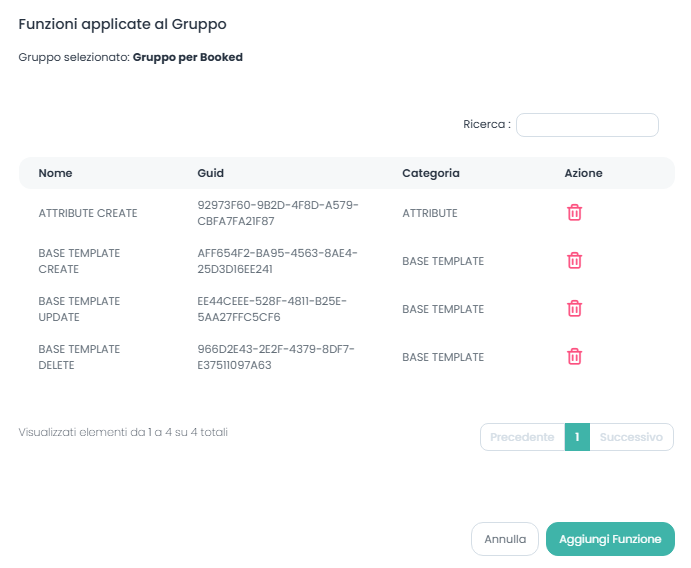Select page 1 in pagination
Image resolution: width=691 pixels, height=568 pixels.
(577, 437)
